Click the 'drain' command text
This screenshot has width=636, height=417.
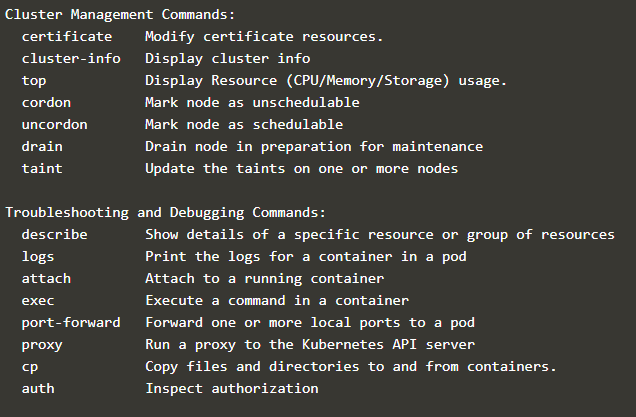[x=41, y=146]
